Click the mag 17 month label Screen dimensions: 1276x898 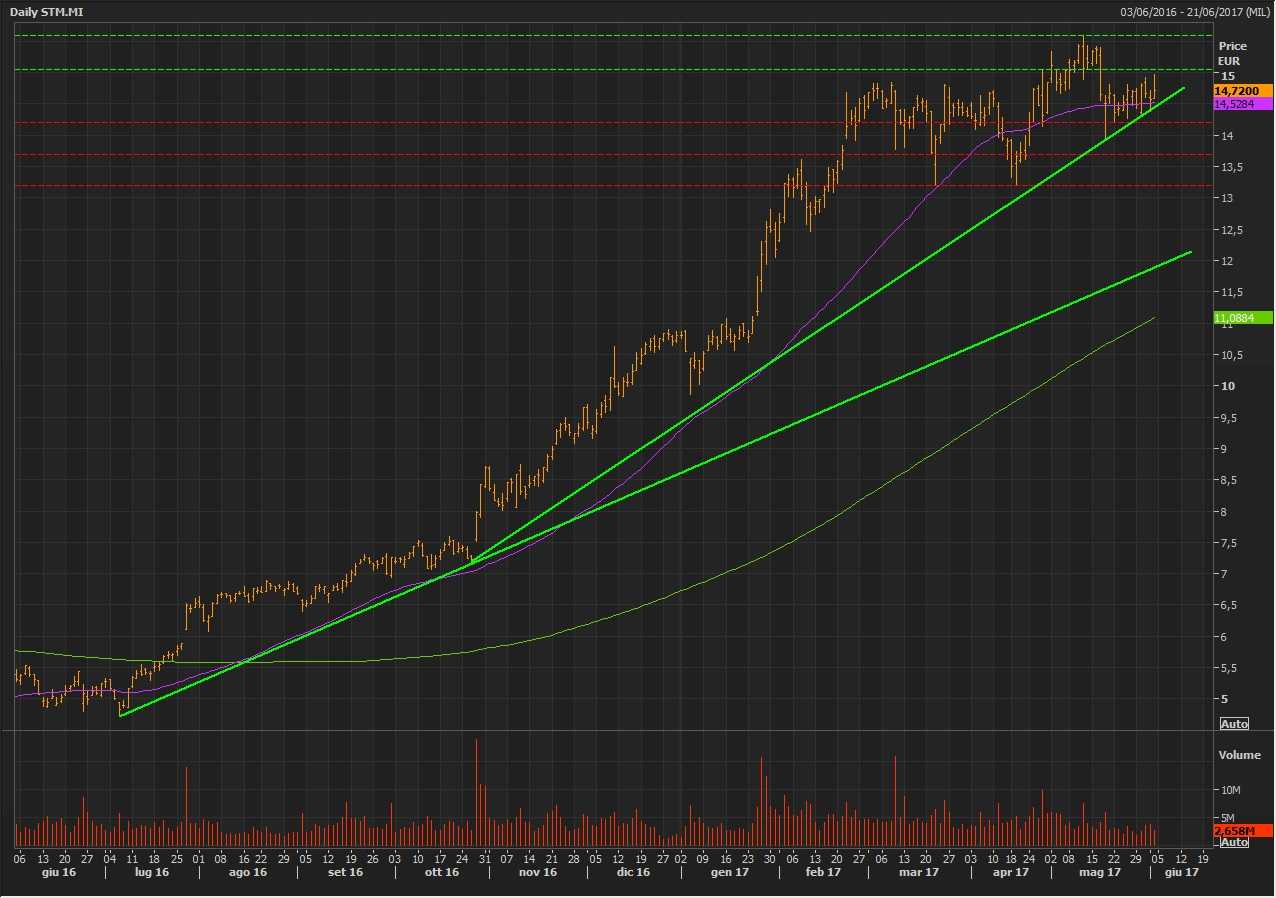click(1100, 873)
